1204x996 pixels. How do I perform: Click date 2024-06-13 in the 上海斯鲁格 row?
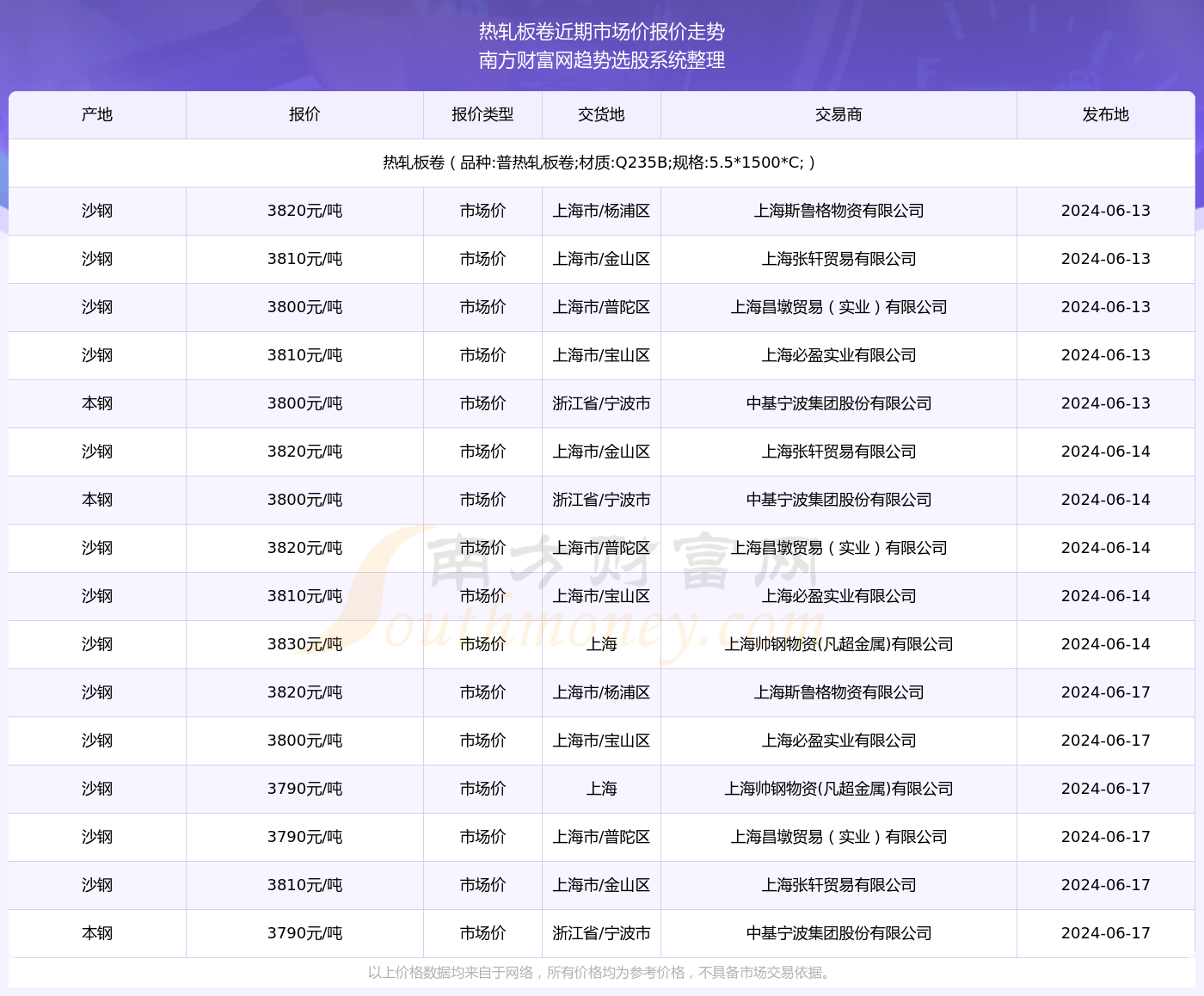click(x=1105, y=211)
